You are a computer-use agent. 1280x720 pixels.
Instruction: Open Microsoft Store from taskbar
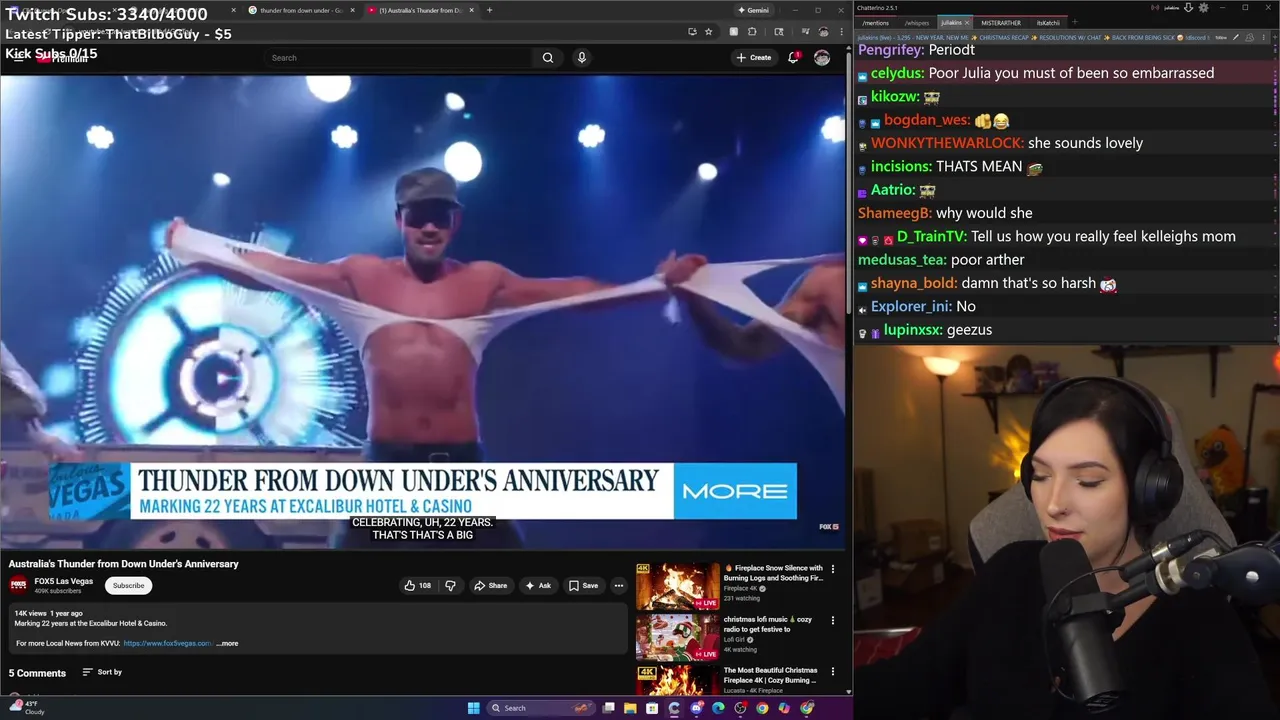(652, 708)
